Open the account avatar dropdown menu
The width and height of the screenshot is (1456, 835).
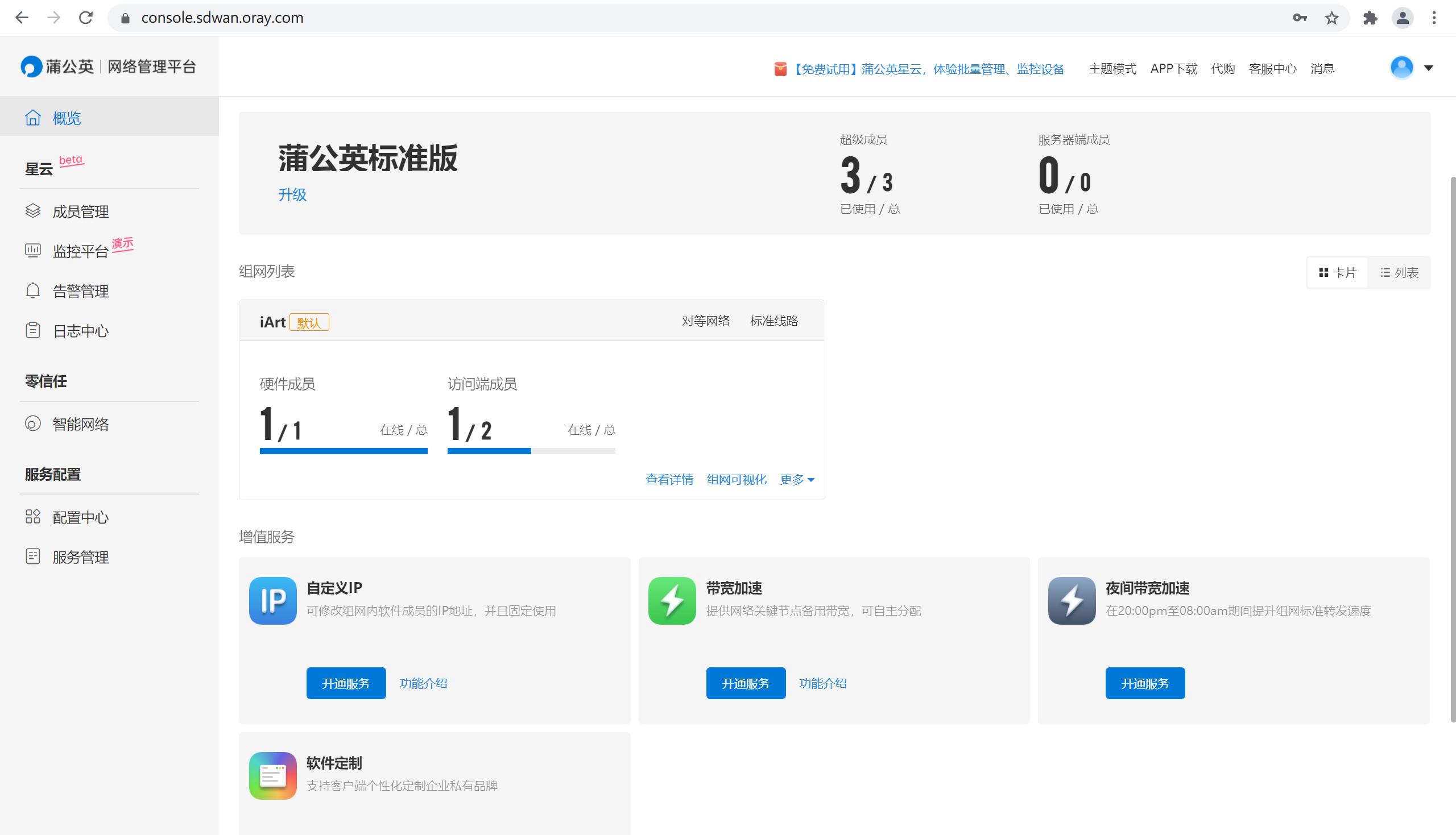coord(1401,68)
